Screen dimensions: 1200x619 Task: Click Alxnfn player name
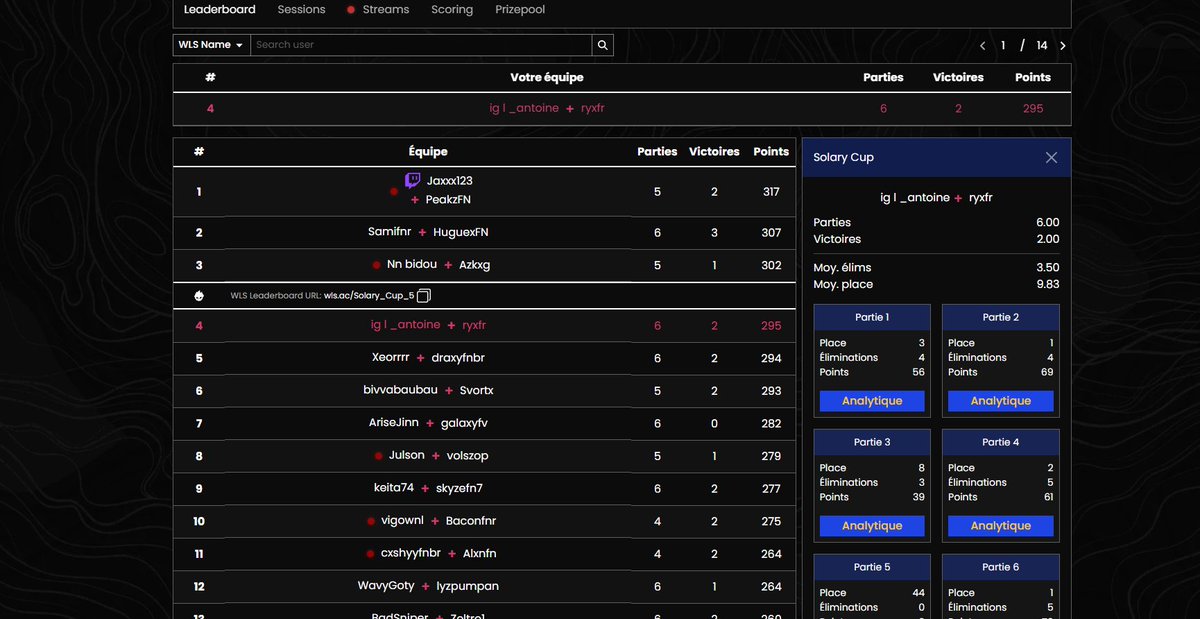click(480, 553)
